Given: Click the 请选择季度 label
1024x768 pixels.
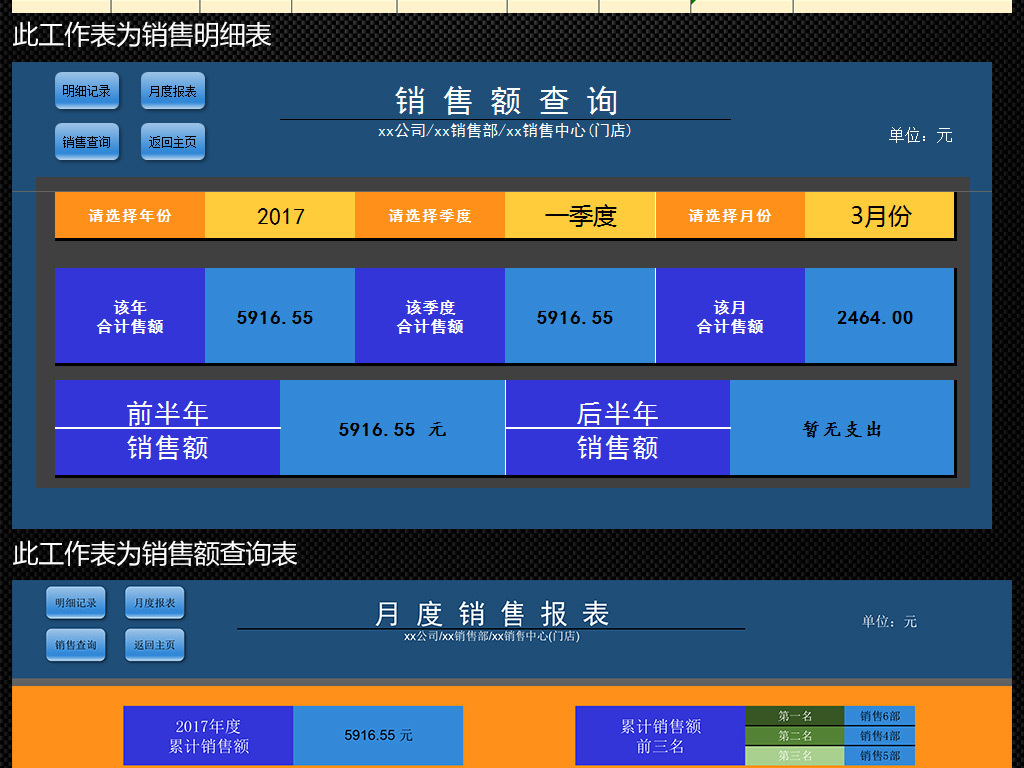Looking at the screenshot, I should 430,216.
